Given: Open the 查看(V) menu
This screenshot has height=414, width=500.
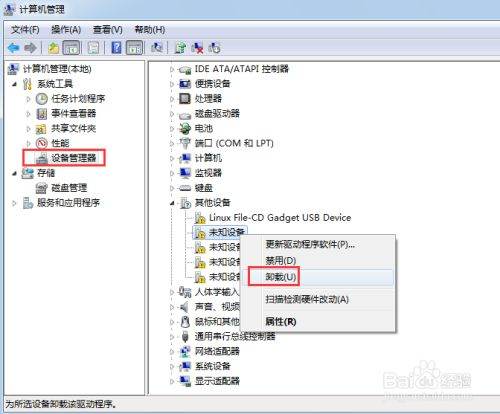Looking at the screenshot, I should 108,30.
